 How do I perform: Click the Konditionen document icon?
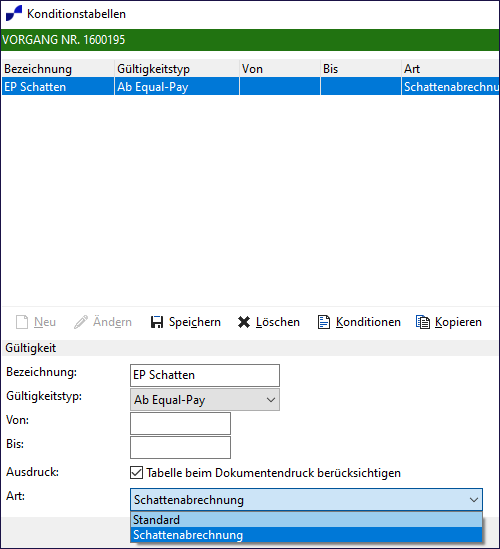tap(324, 322)
